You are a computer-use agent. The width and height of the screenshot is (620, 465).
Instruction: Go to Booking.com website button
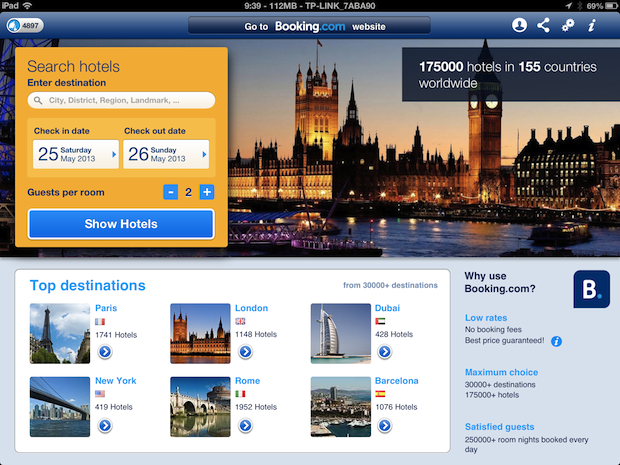(309, 26)
